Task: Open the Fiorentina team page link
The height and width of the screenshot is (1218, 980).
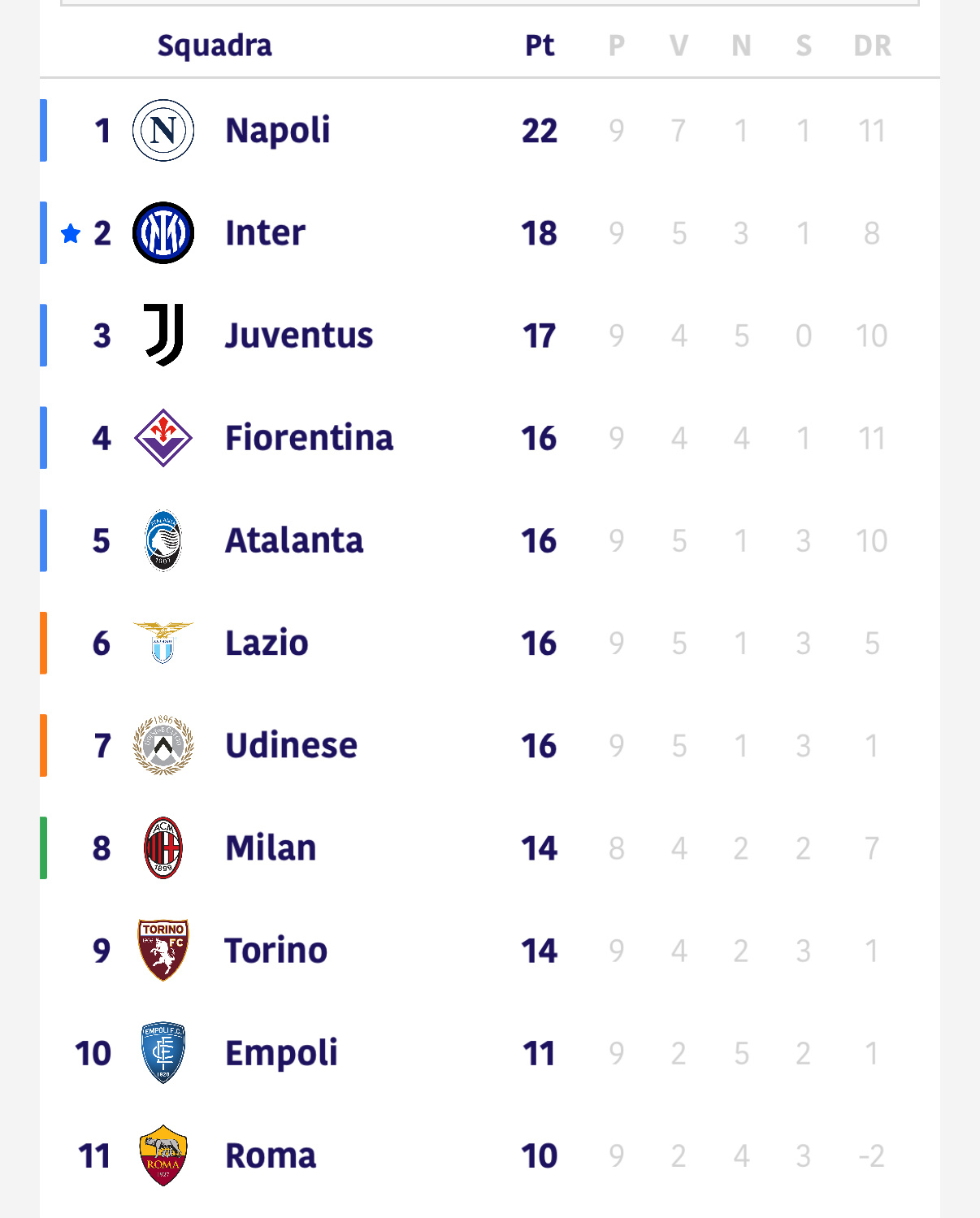Action: (x=309, y=438)
